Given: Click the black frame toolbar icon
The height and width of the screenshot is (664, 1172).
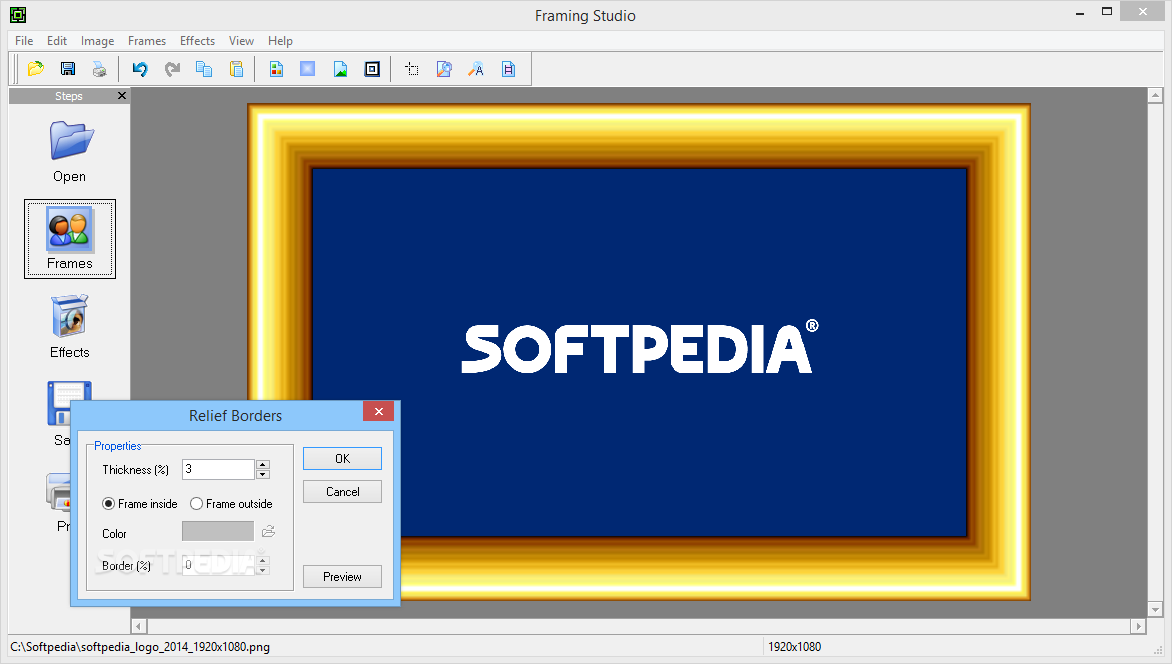Looking at the screenshot, I should pyautogui.click(x=372, y=69).
